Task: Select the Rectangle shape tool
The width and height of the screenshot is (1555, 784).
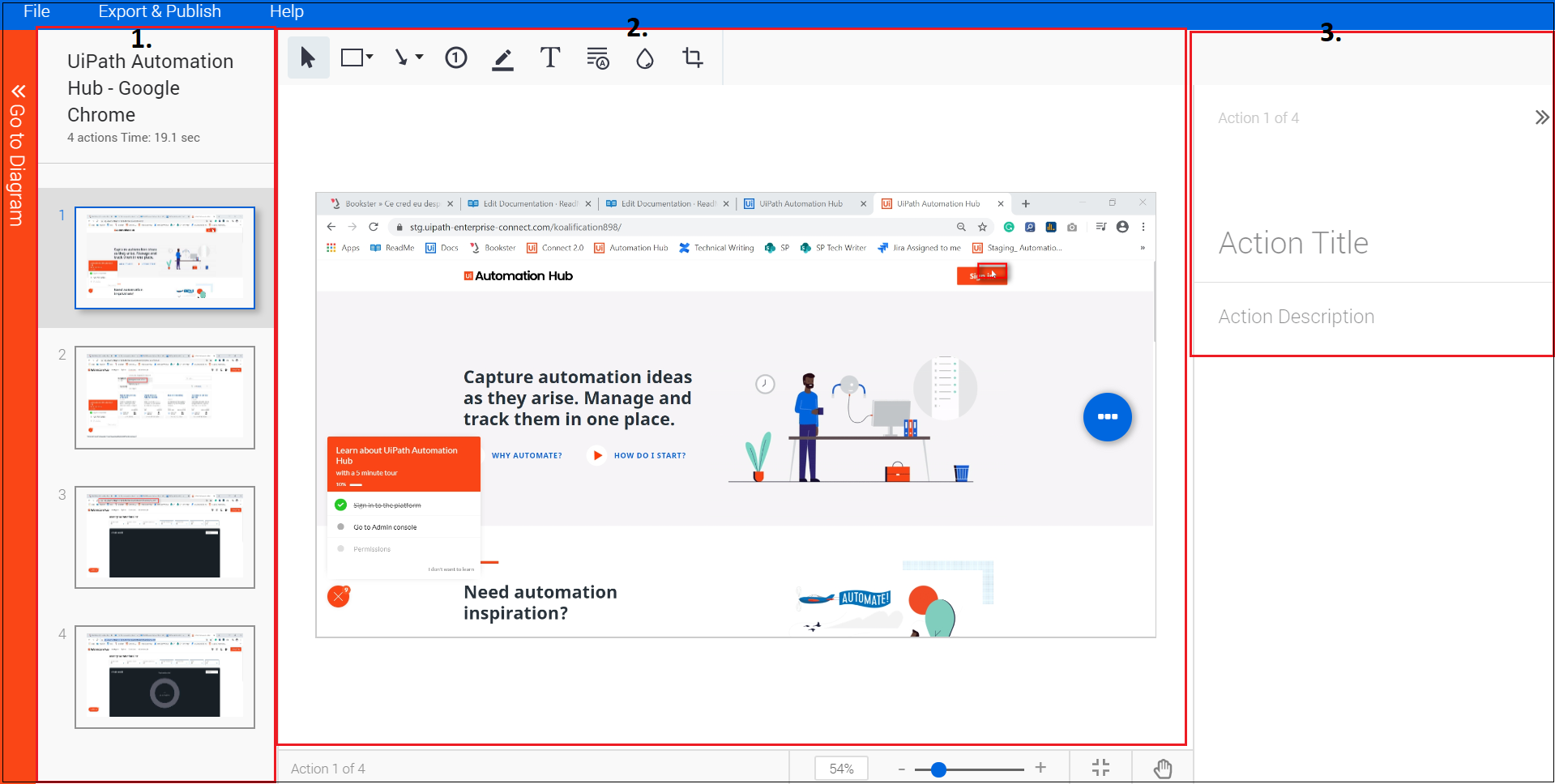Action: tap(352, 58)
